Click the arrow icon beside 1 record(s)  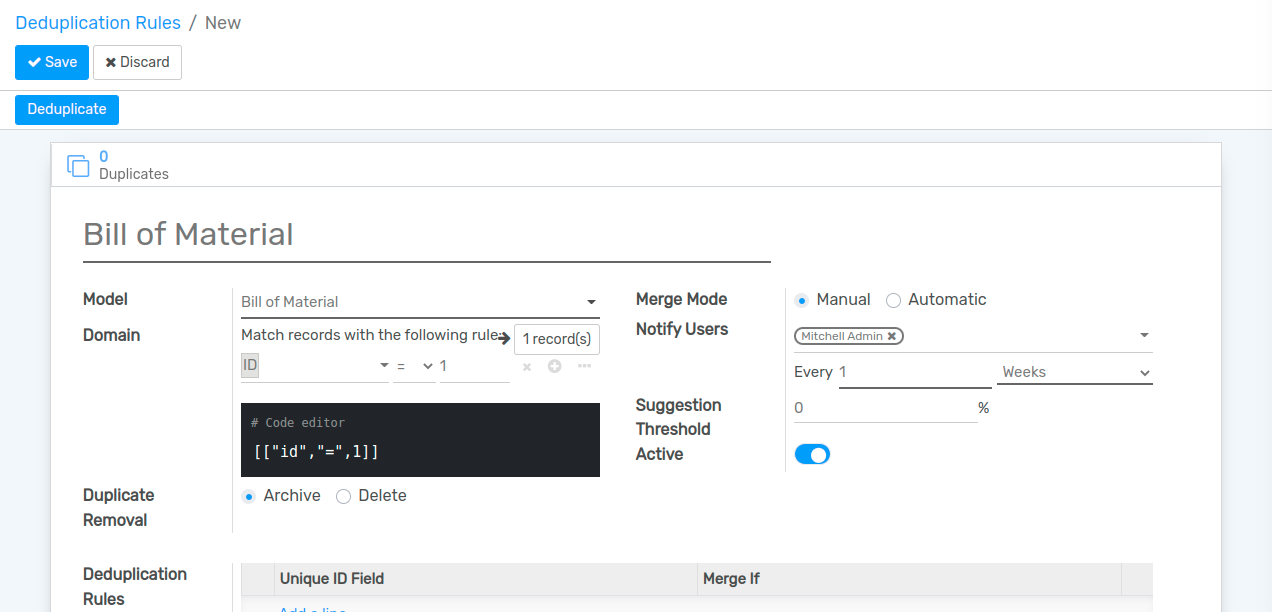504,339
